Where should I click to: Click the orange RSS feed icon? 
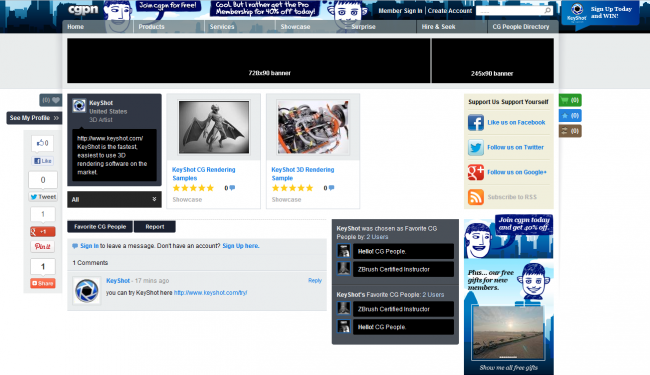(476, 197)
